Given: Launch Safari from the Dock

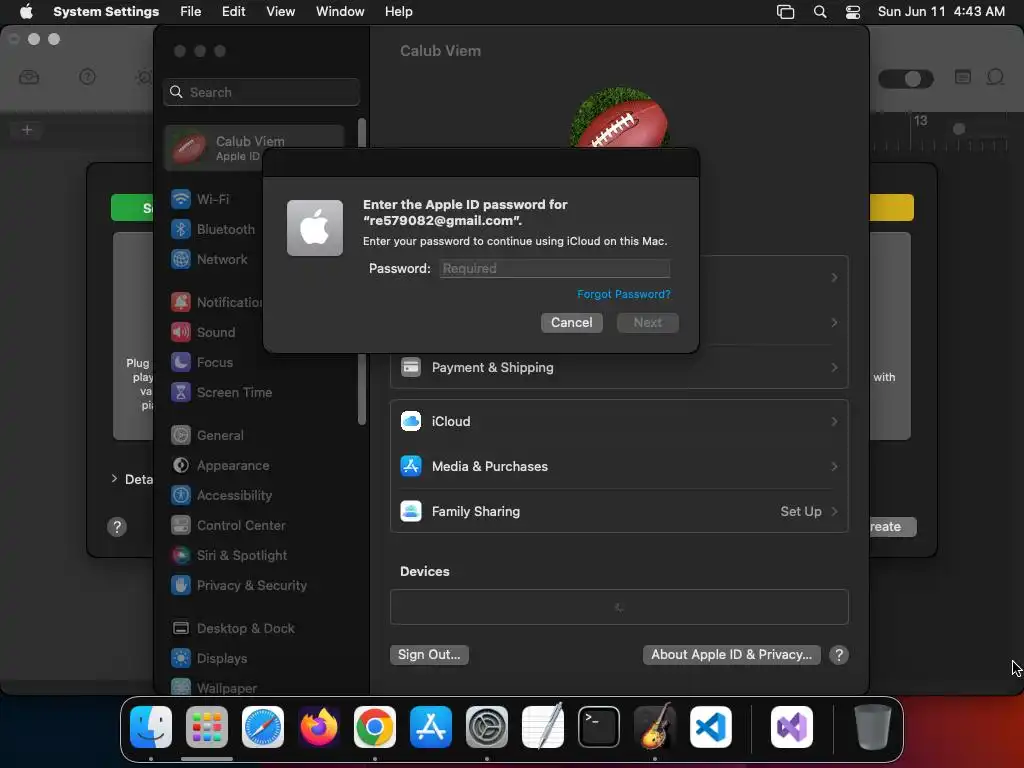Looking at the screenshot, I should pyautogui.click(x=263, y=727).
